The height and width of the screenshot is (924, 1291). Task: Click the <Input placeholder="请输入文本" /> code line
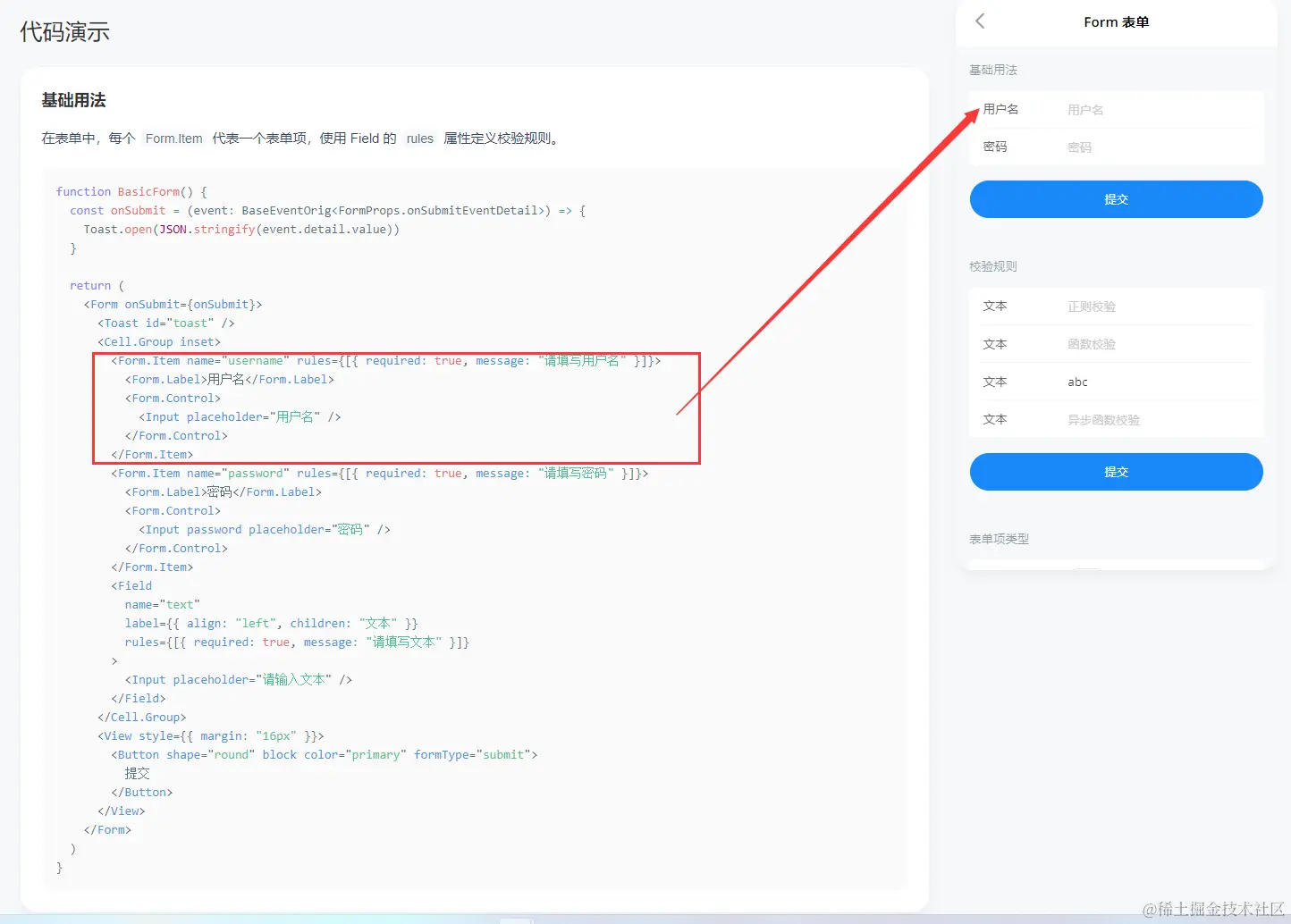point(239,679)
